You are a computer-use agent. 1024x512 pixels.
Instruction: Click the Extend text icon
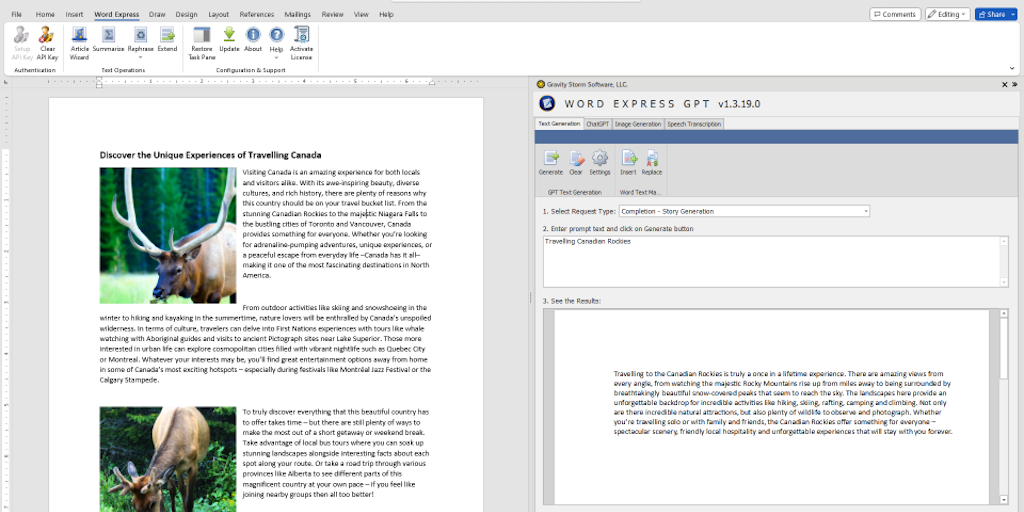tap(167, 37)
